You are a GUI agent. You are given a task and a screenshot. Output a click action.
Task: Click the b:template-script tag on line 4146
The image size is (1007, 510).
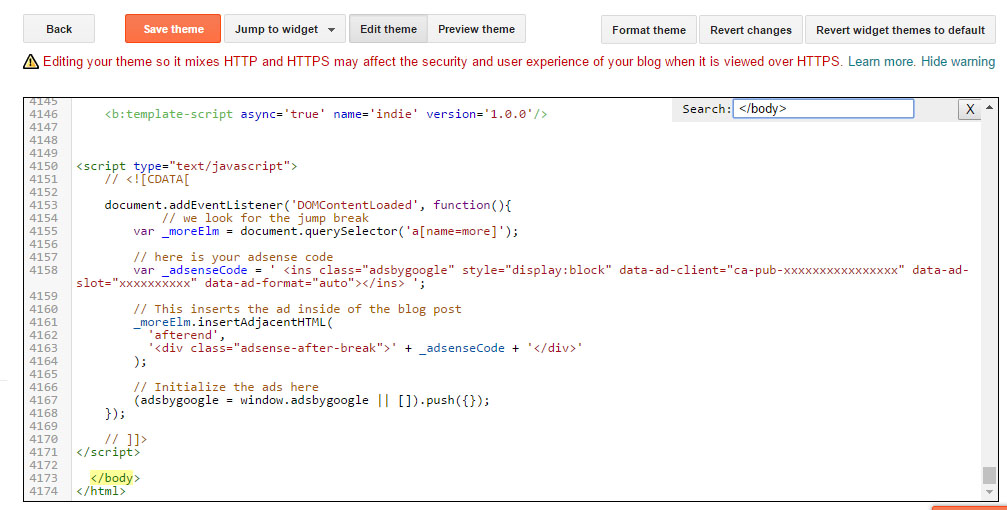[326, 114]
